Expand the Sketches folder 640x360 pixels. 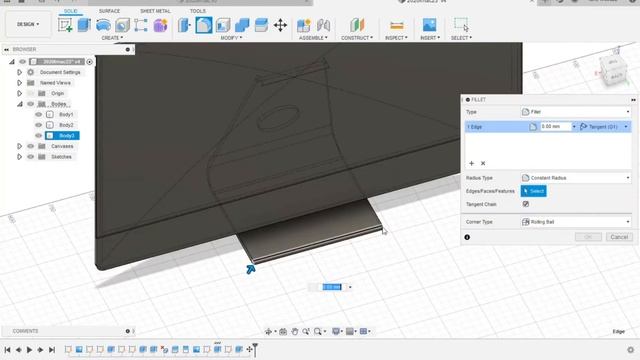click(x=19, y=157)
